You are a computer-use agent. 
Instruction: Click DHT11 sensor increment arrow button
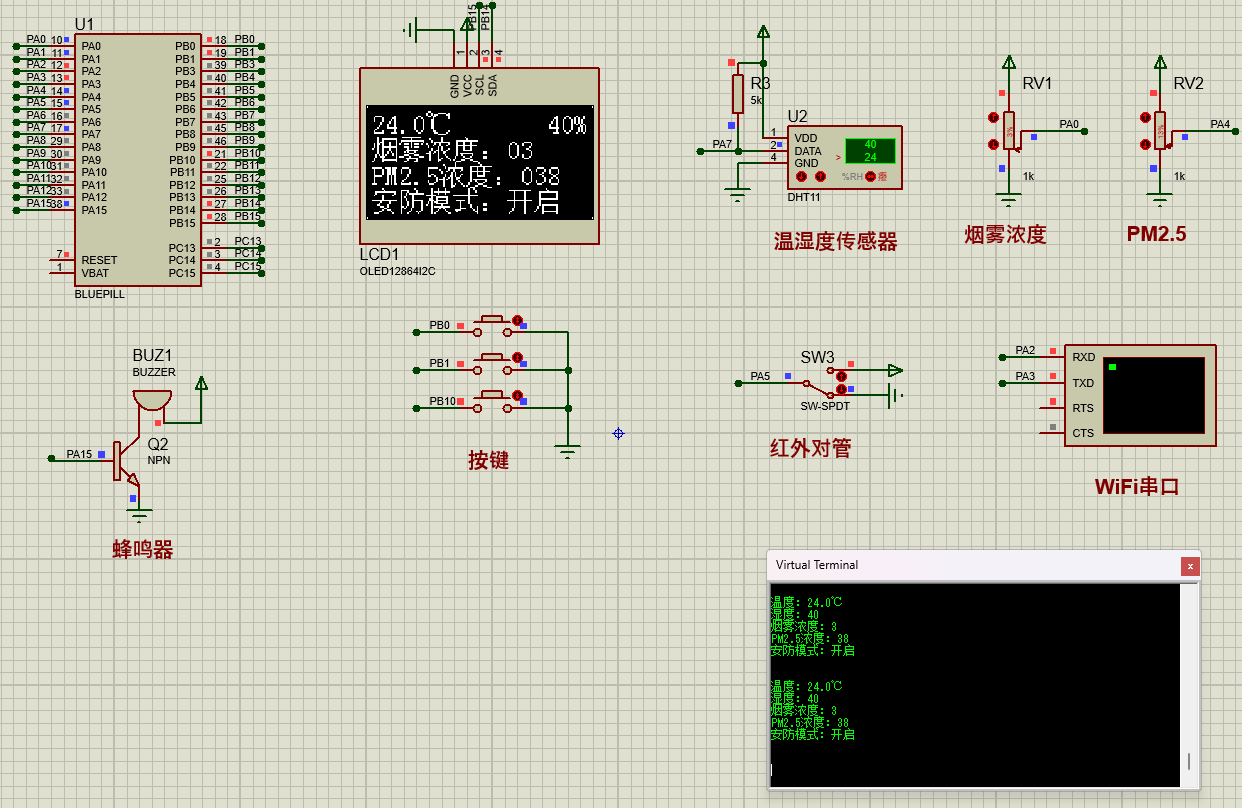click(x=820, y=177)
